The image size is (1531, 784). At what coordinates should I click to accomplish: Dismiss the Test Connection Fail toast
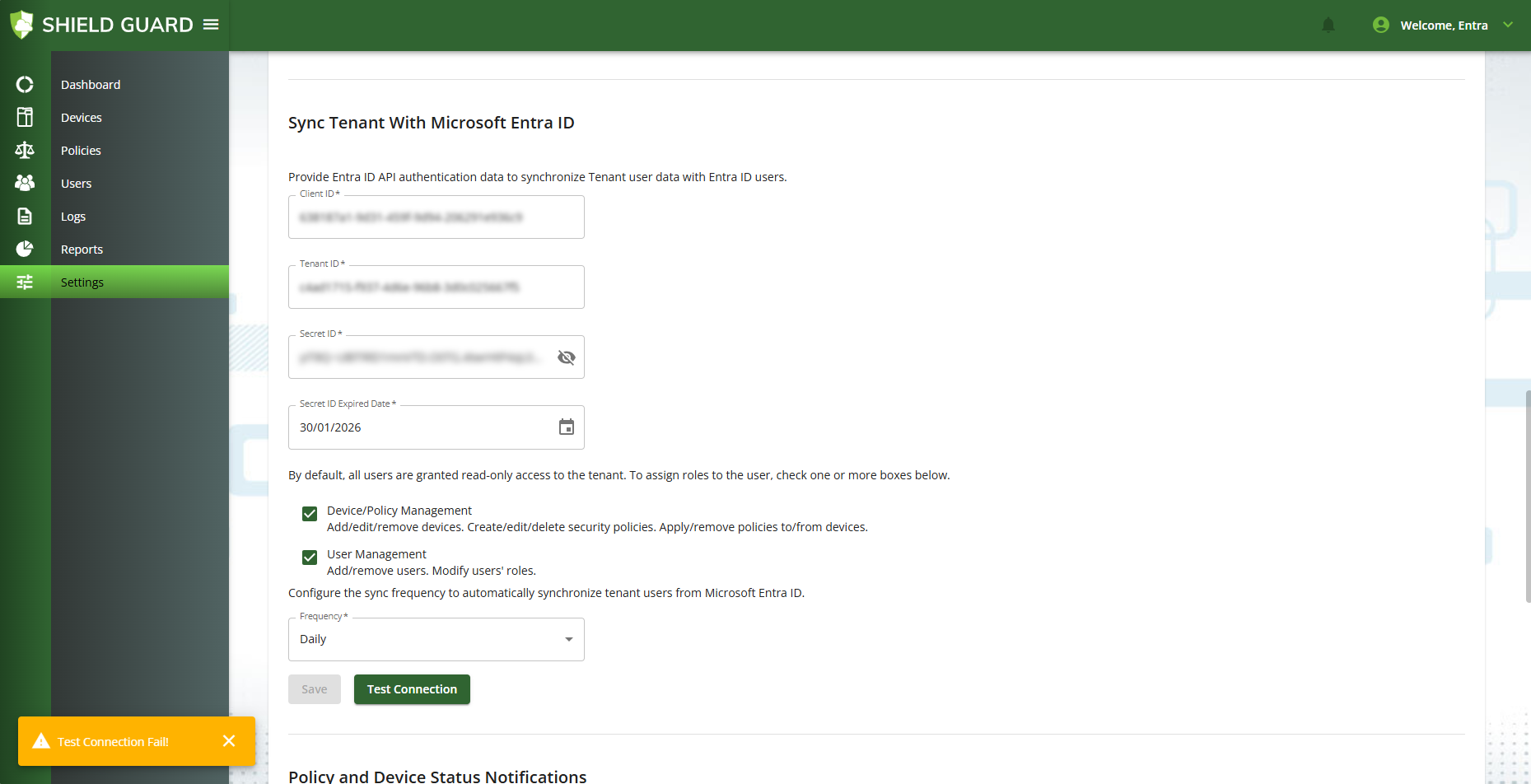pos(229,741)
